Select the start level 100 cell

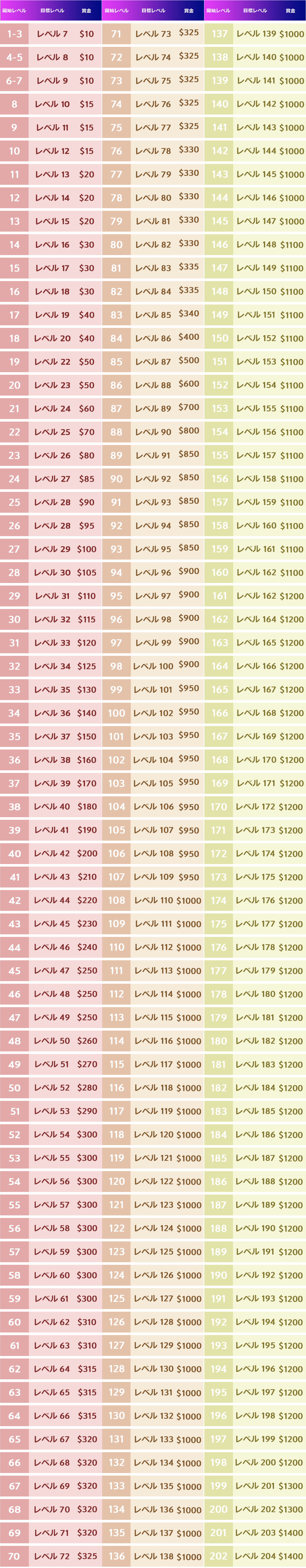point(116,713)
